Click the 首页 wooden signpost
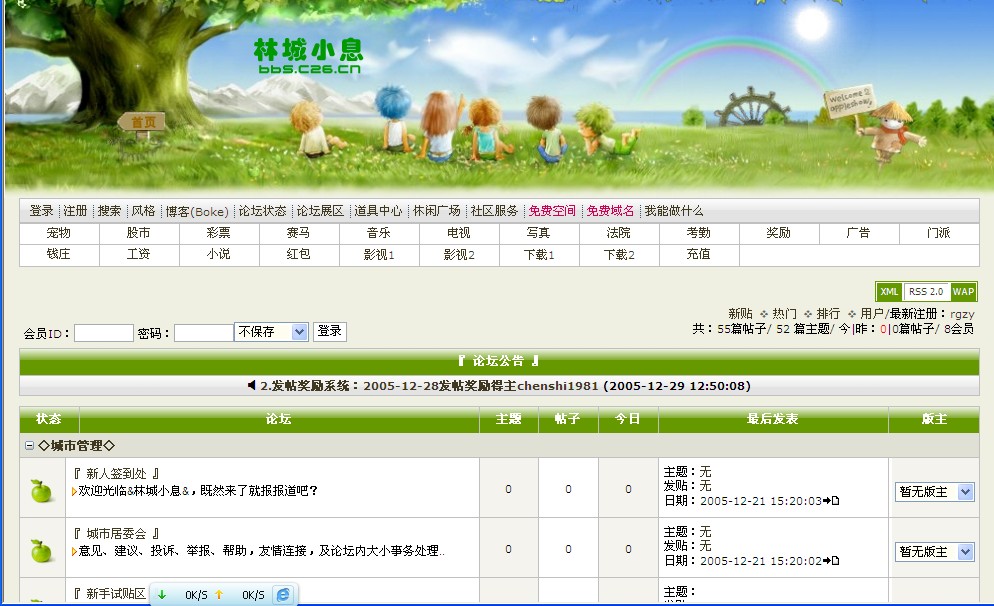Image resolution: width=994 pixels, height=606 pixels. [143, 122]
